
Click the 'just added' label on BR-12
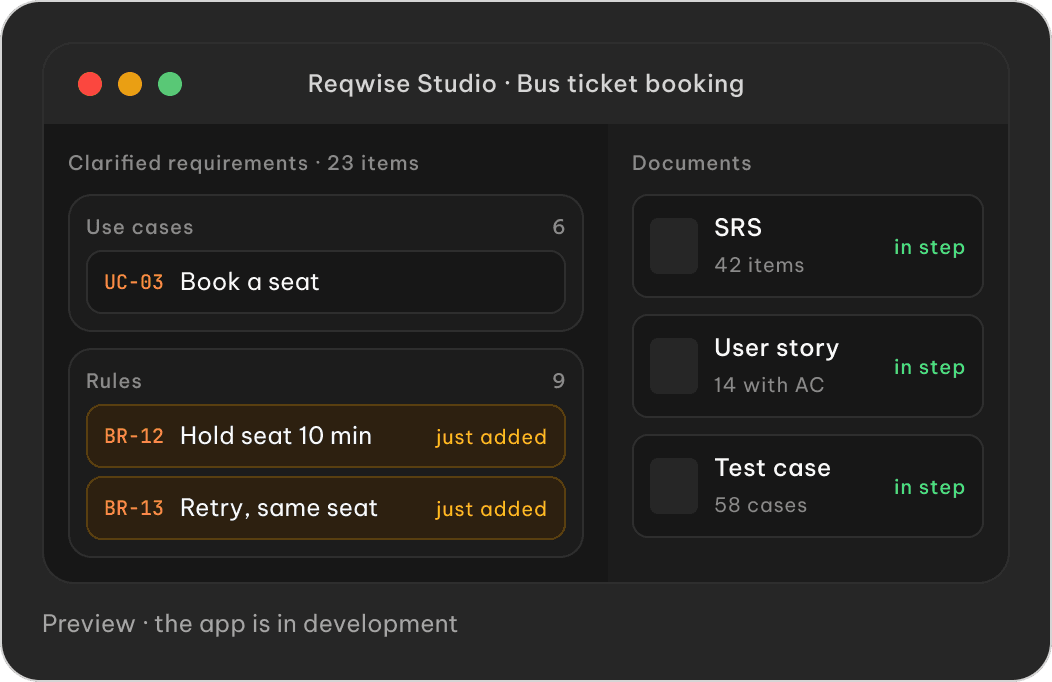491,437
